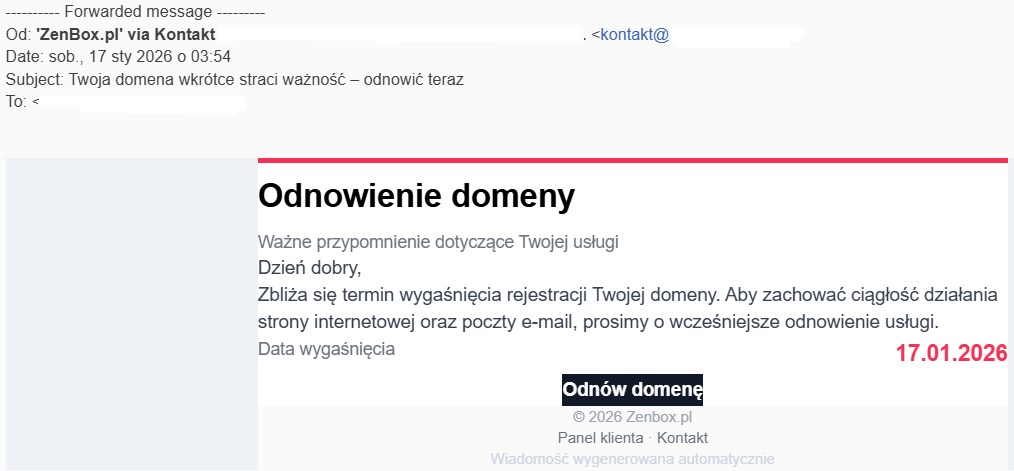Open the kontakt@ sender email link

(634, 35)
